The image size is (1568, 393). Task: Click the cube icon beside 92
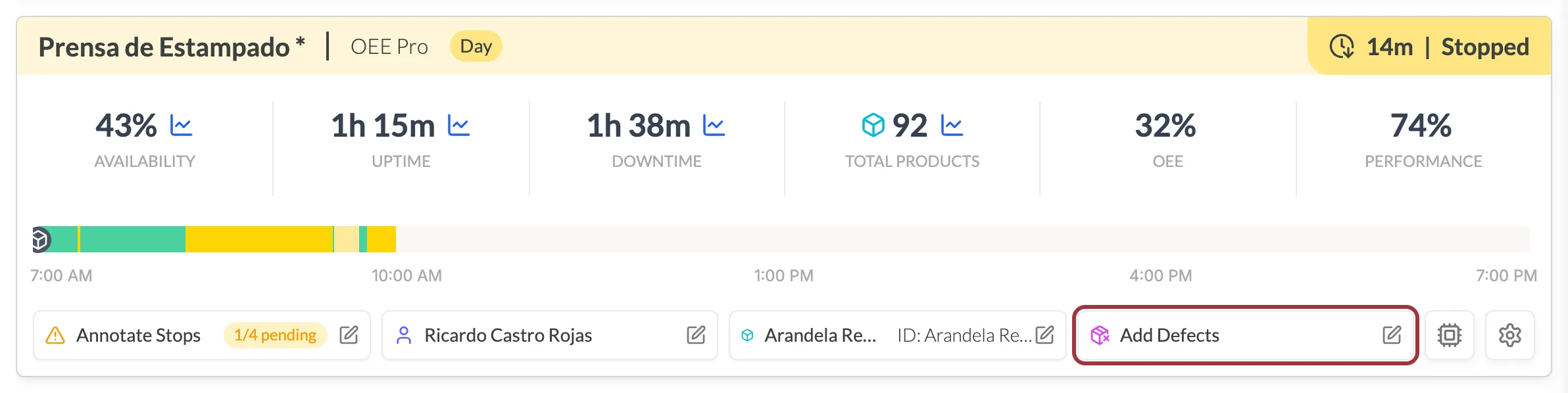pyautogui.click(x=873, y=125)
